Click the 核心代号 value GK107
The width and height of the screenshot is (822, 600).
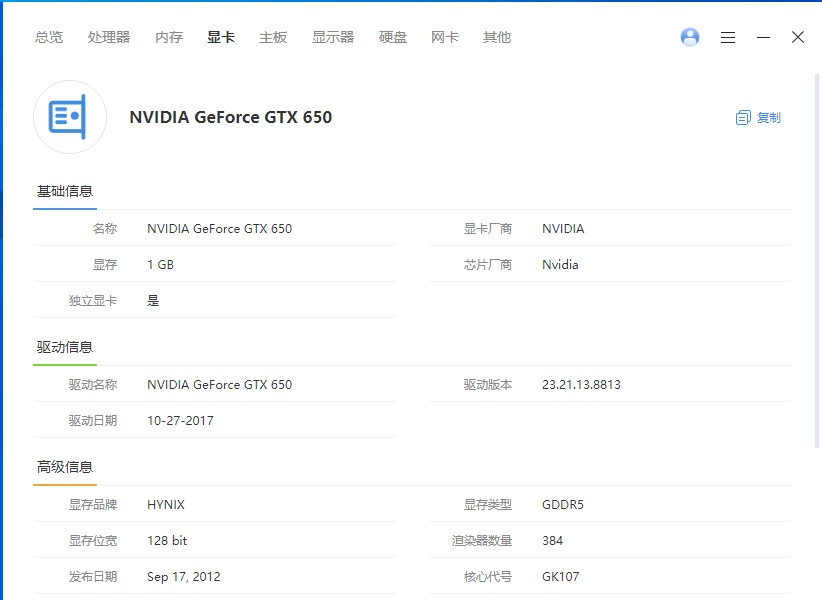[560, 577]
